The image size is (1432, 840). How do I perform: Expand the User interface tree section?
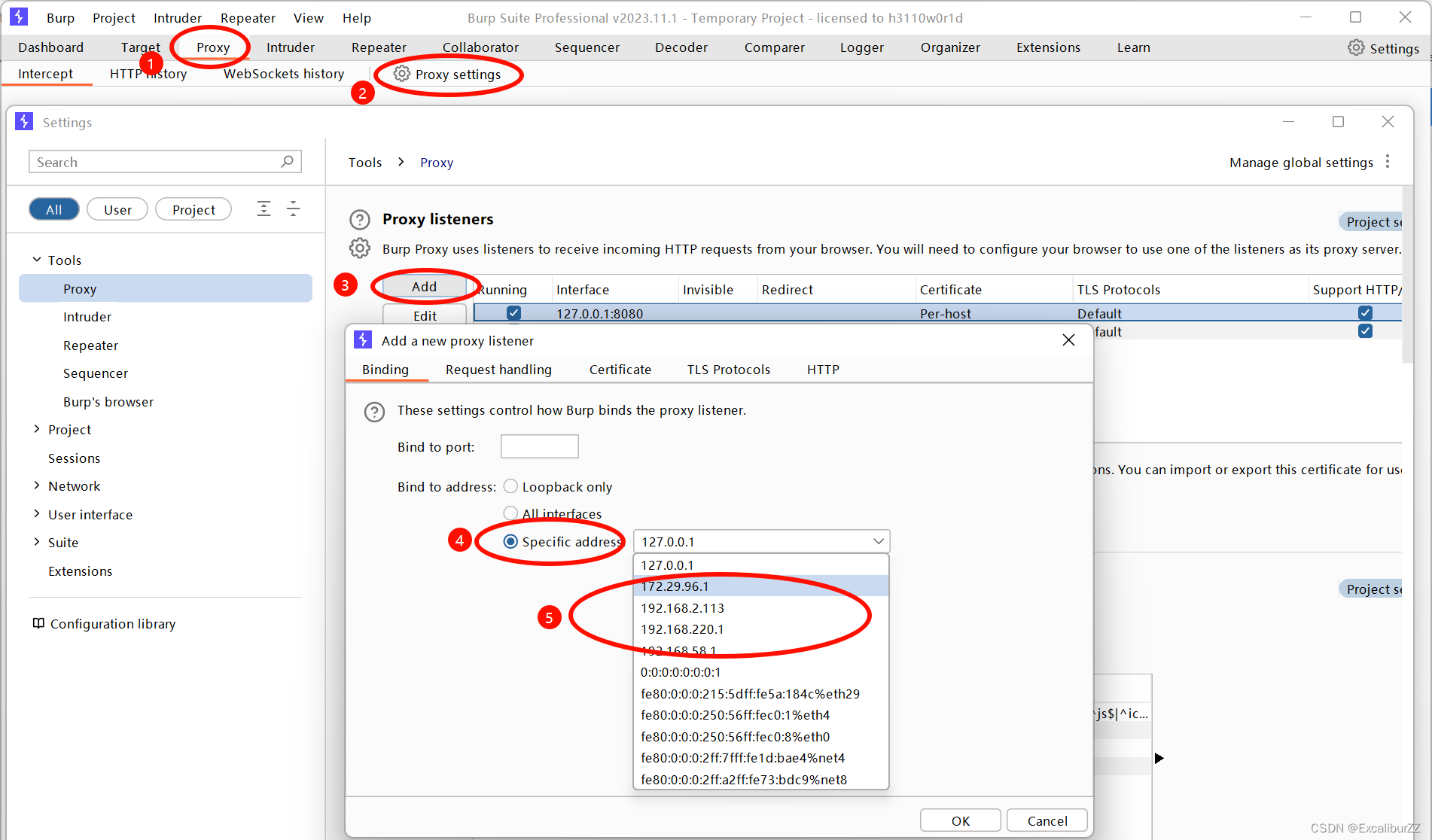click(37, 514)
